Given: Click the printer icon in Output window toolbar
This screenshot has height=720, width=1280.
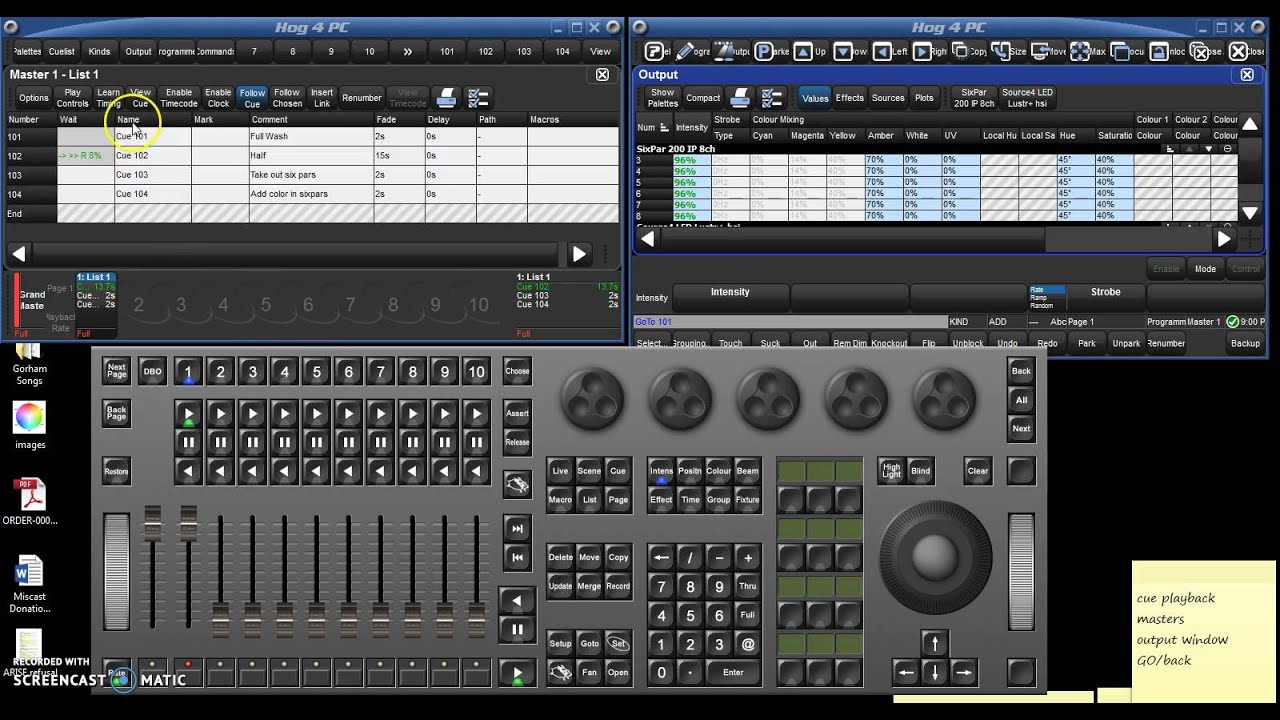Looking at the screenshot, I should click(x=740, y=97).
